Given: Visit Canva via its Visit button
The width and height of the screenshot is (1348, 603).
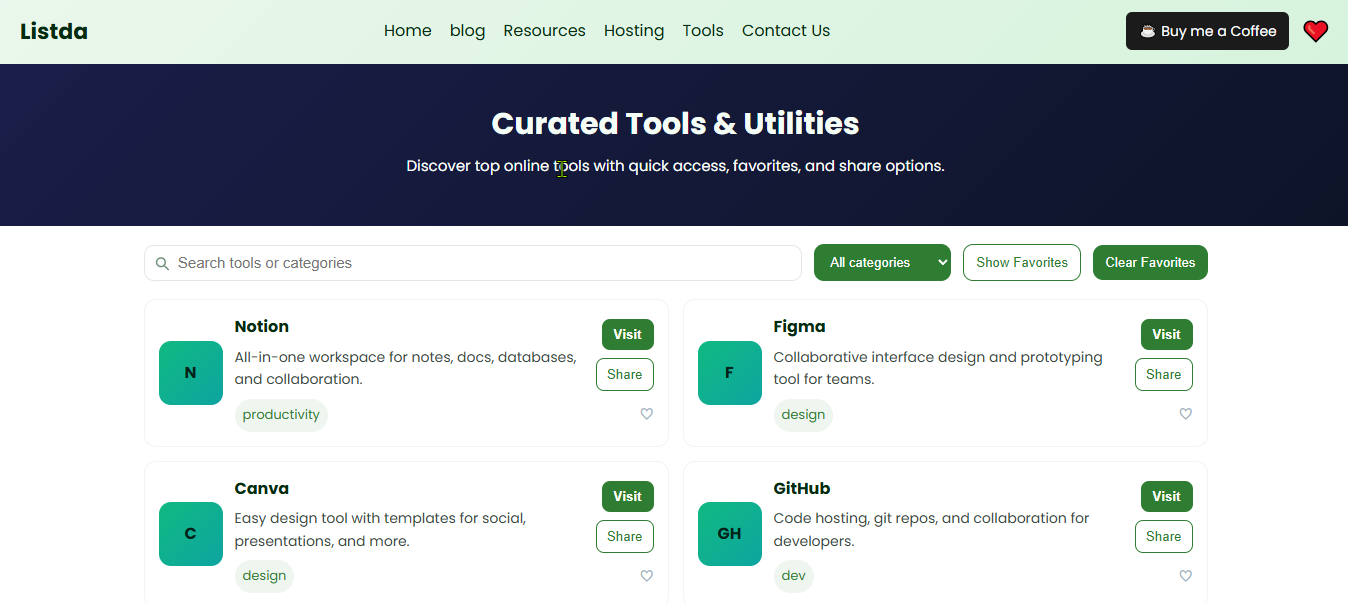Looking at the screenshot, I should [628, 497].
